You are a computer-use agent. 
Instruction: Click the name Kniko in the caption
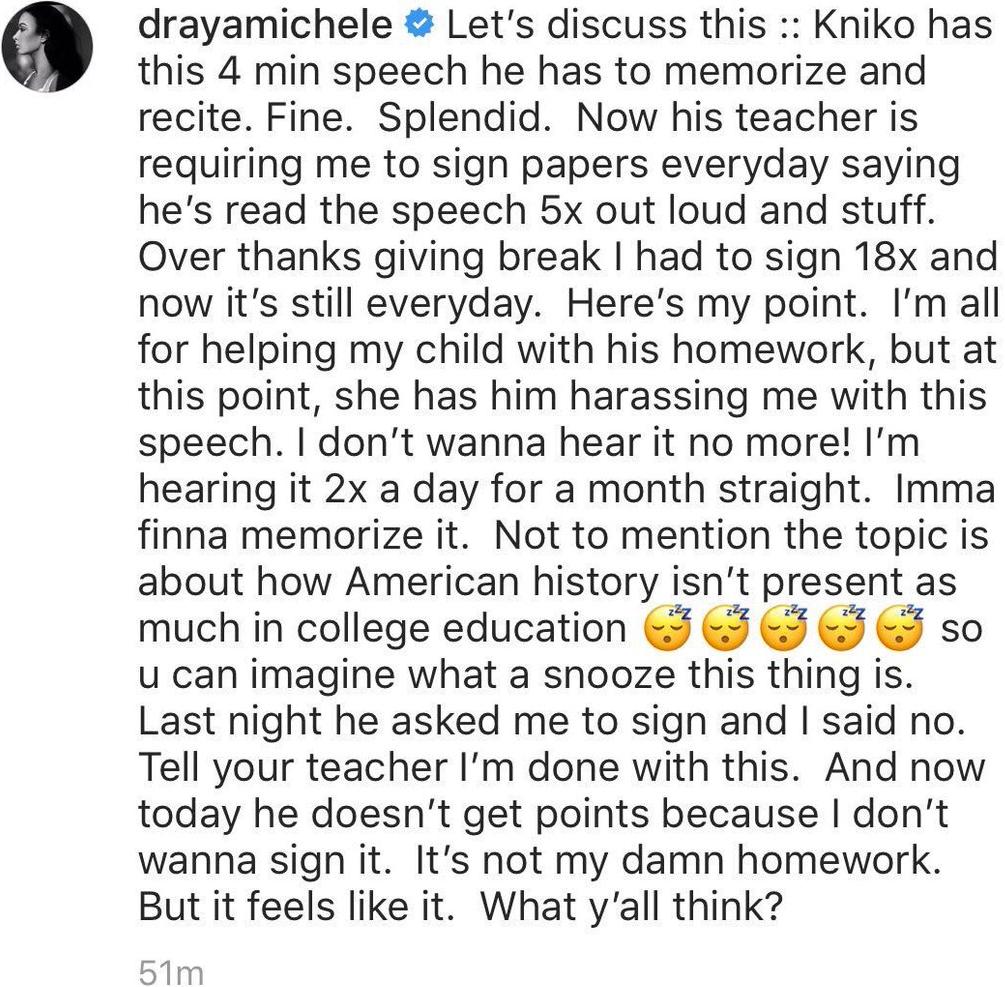pos(862,25)
